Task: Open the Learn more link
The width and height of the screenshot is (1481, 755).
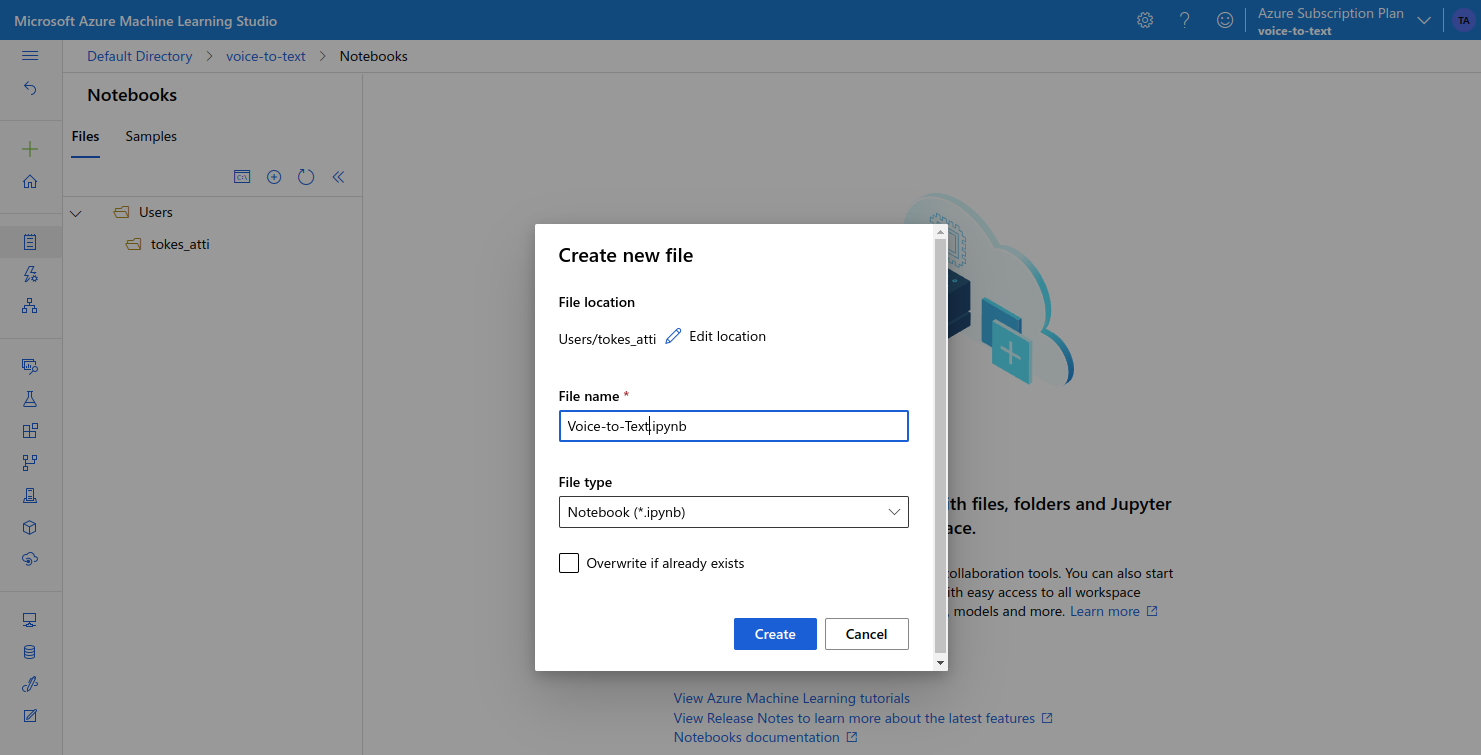Action: click(1105, 611)
